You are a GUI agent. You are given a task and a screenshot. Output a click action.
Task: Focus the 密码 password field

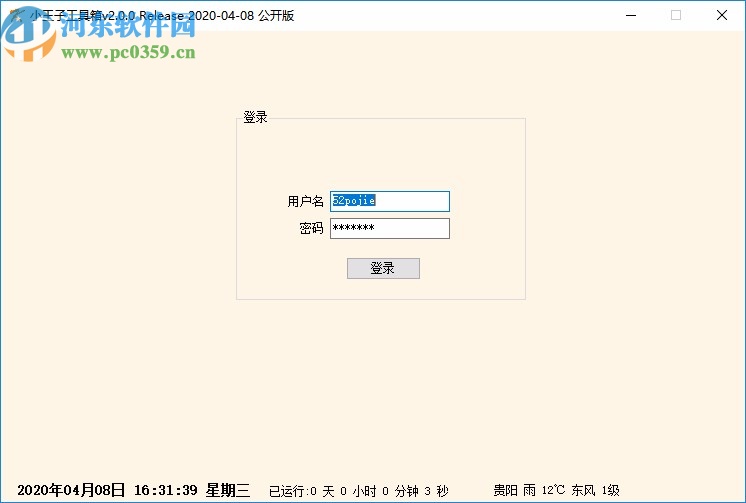coord(390,228)
